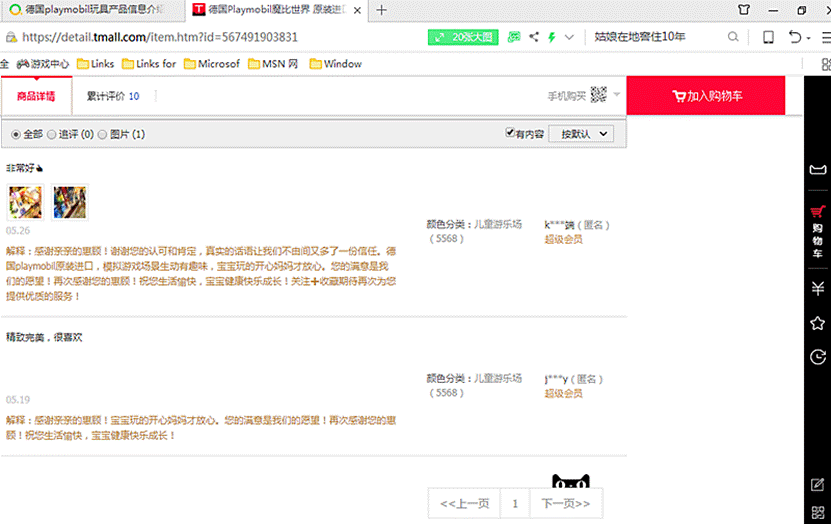Screen dimensions: 831x524
Task: Open the browser skin shirt icon
Action: (x=743, y=10)
